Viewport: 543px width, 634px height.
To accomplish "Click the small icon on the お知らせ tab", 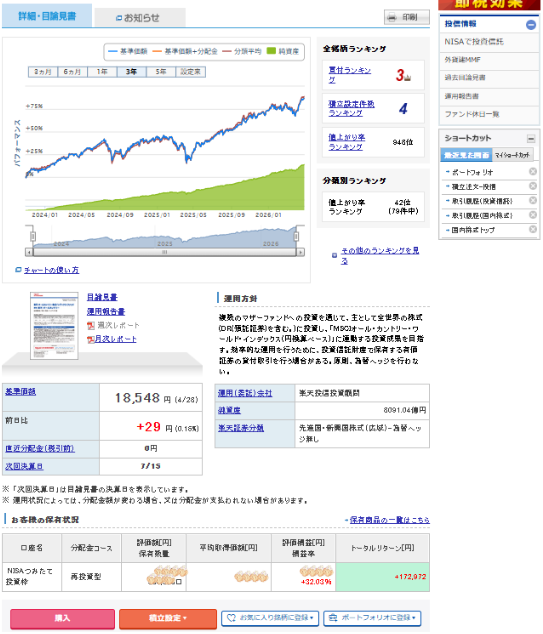I will [119, 18].
